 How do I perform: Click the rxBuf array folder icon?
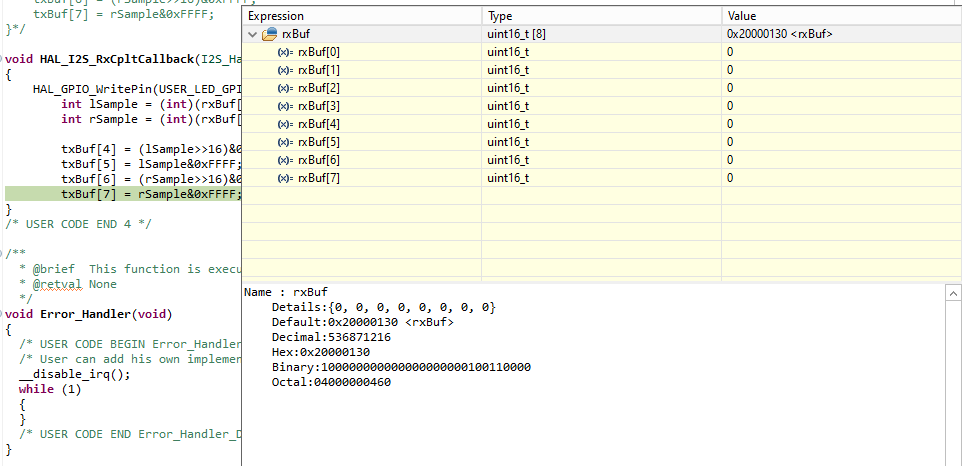tap(269, 34)
